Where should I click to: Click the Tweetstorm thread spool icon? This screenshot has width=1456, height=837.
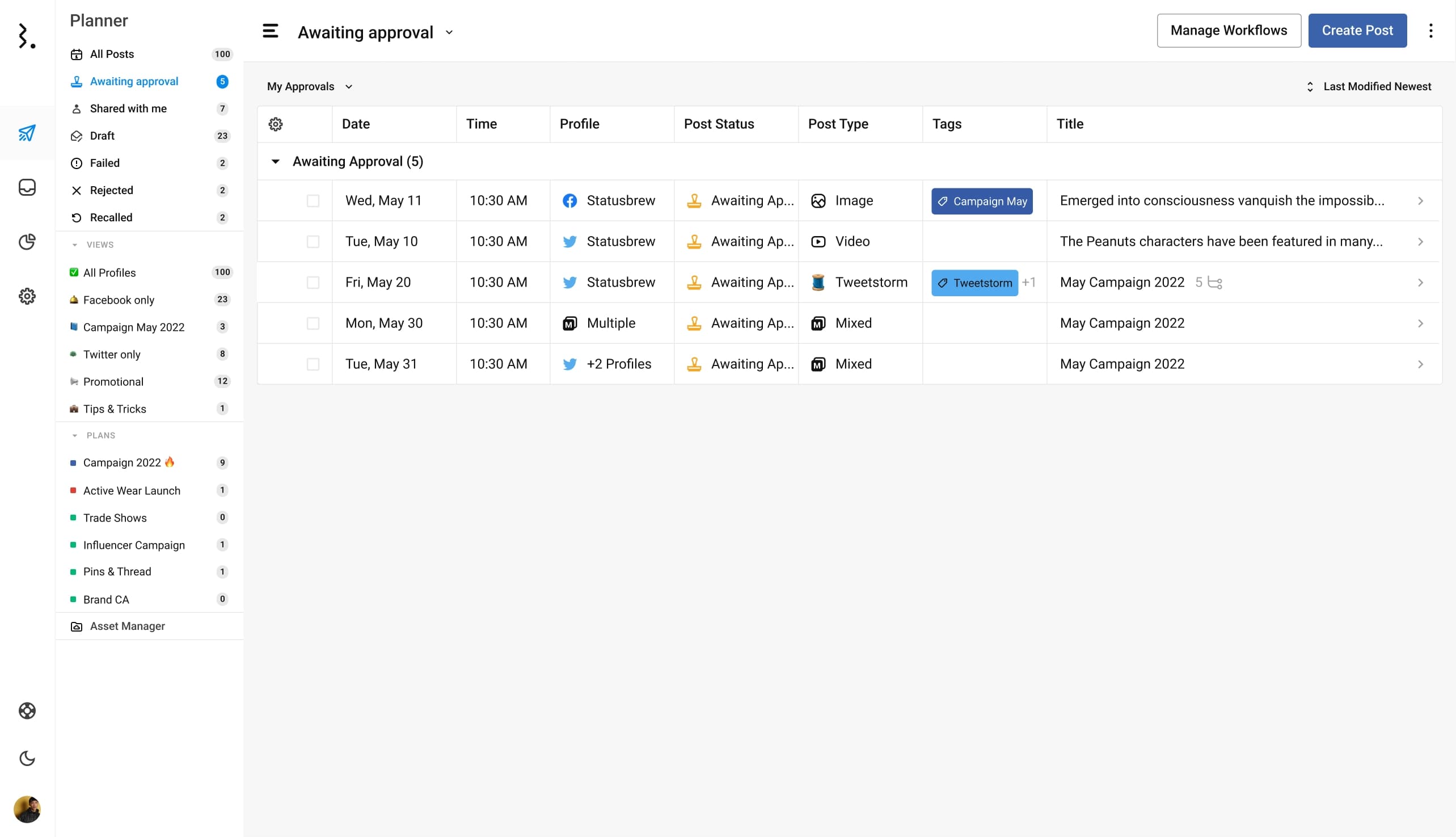818,282
